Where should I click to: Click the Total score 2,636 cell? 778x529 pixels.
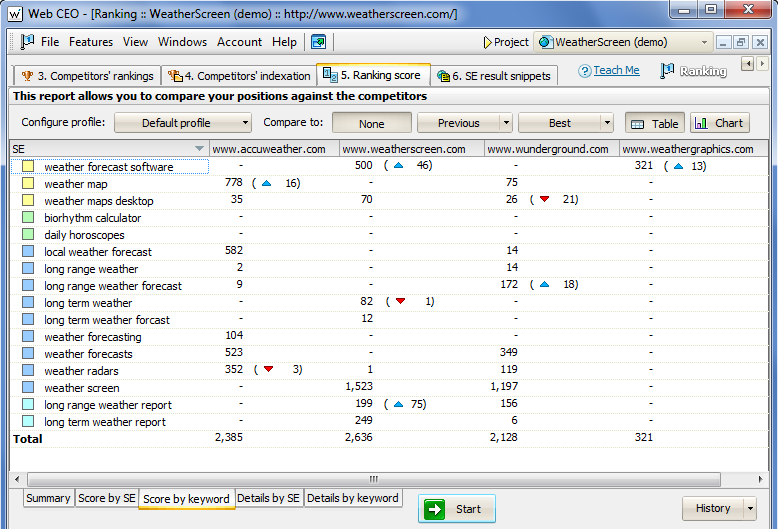pyautogui.click(x=358, y=437)
